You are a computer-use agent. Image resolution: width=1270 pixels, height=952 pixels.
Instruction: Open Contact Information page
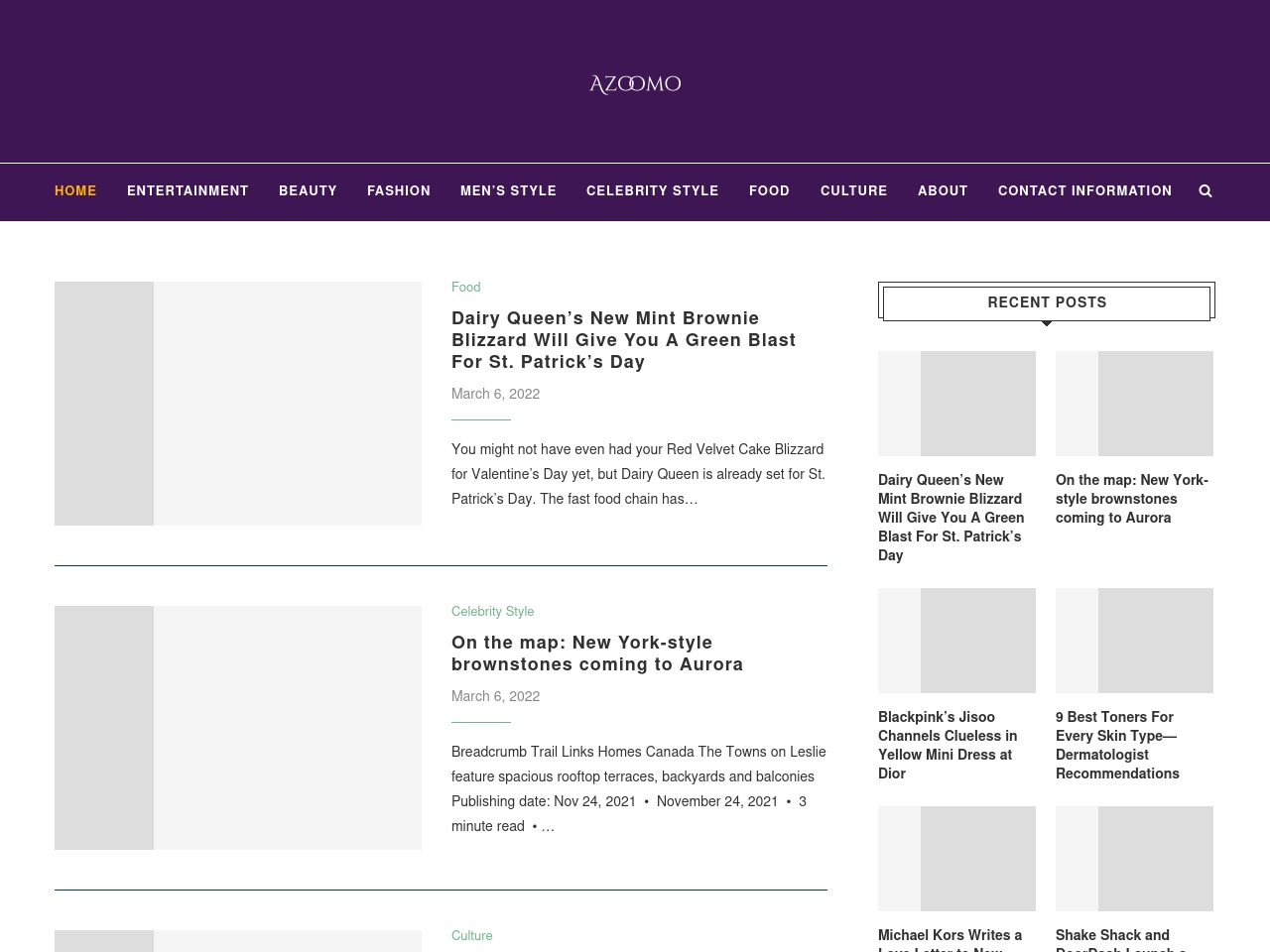1084,191
